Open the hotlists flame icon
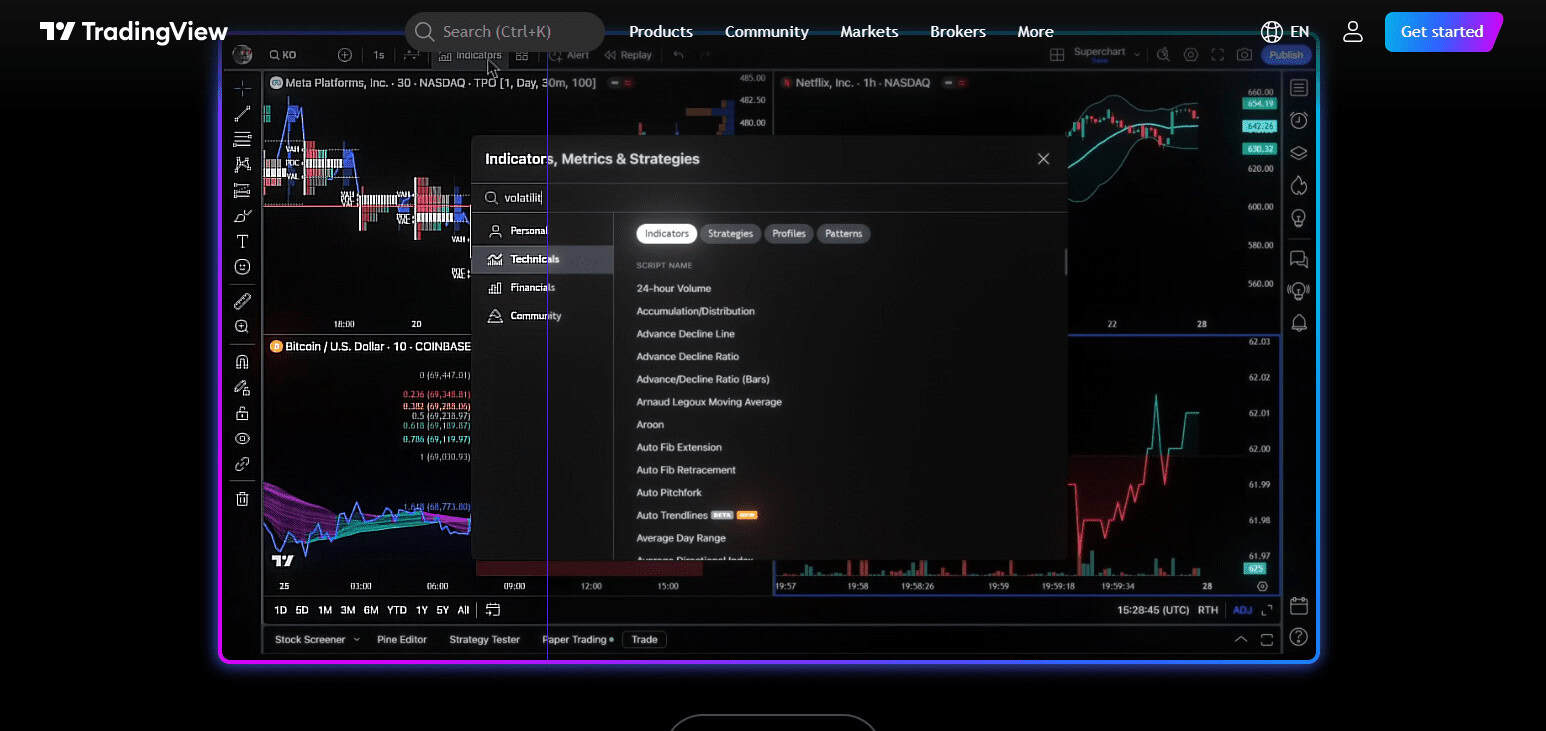The height and width of the screenshot is (731, 1546). point(1299,186)
